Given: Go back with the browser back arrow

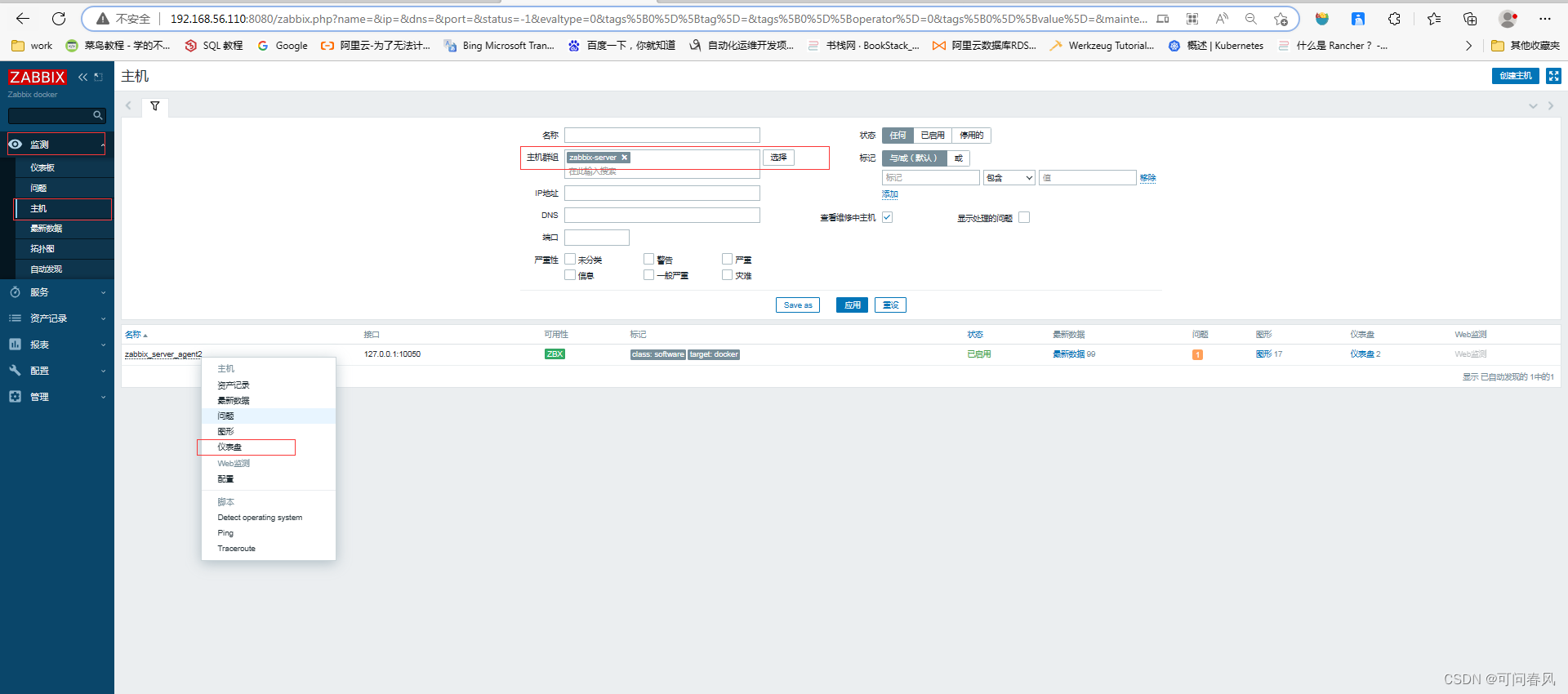Looking at the screenshot, I should [23, 18].
